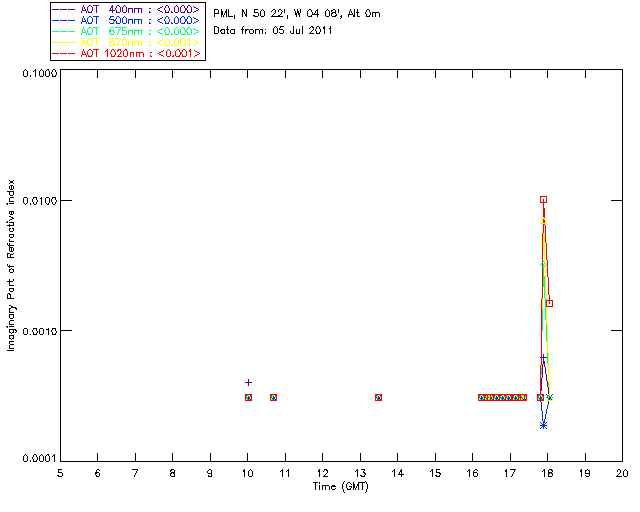Click the x-axis label 13
This screenshot has height=512, width=640.
pos(360,473)
